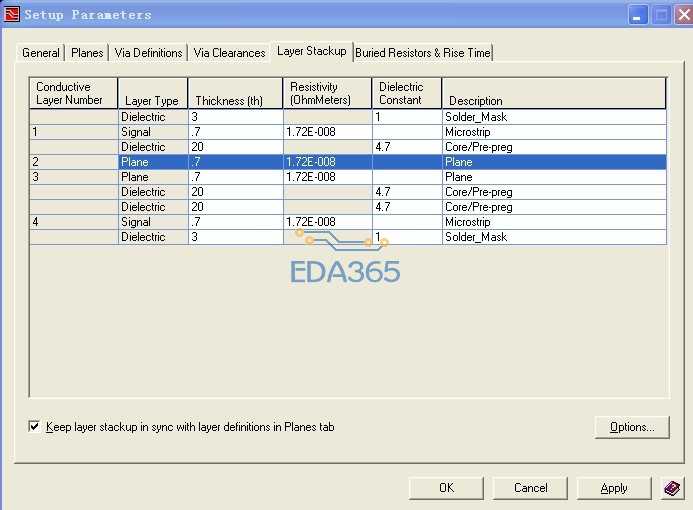Click conductive layer number 4 cell

[x=74, y=222]
